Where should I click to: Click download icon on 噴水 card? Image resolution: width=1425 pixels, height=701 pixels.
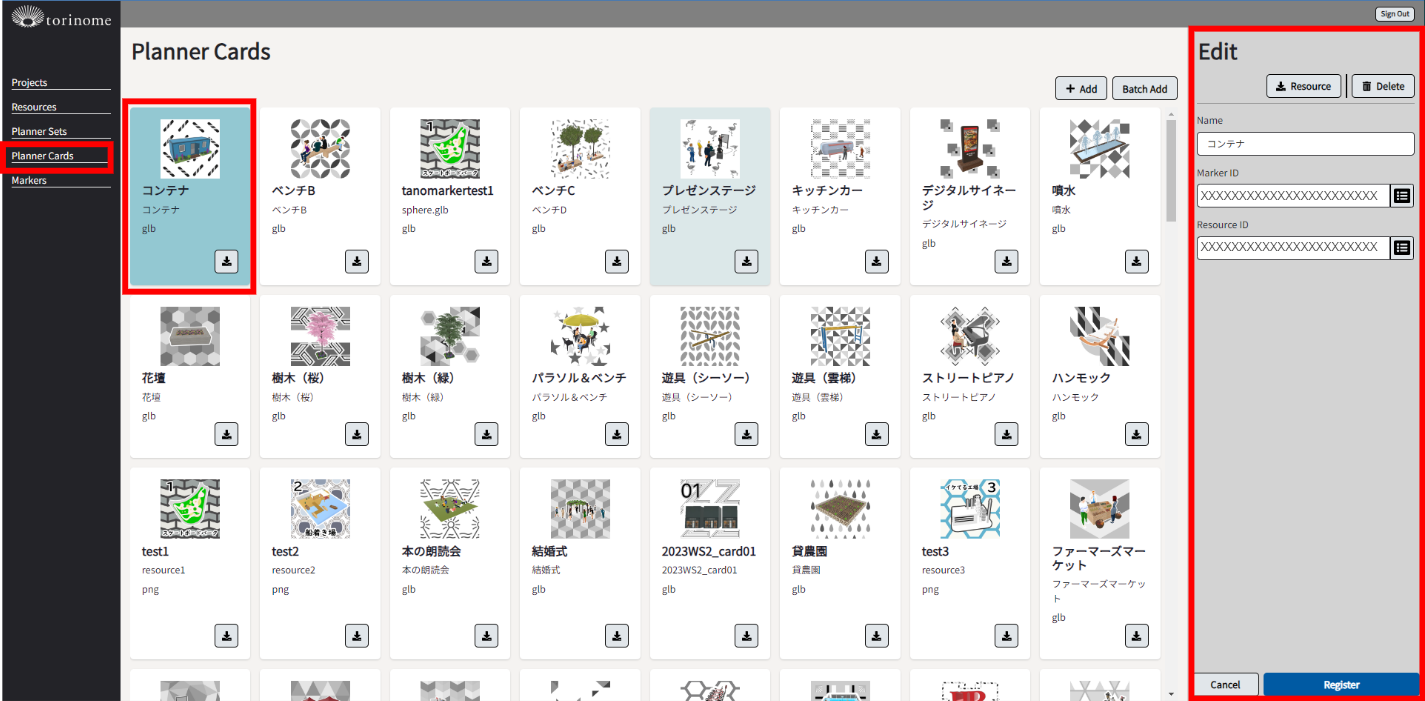[1137, 261]
